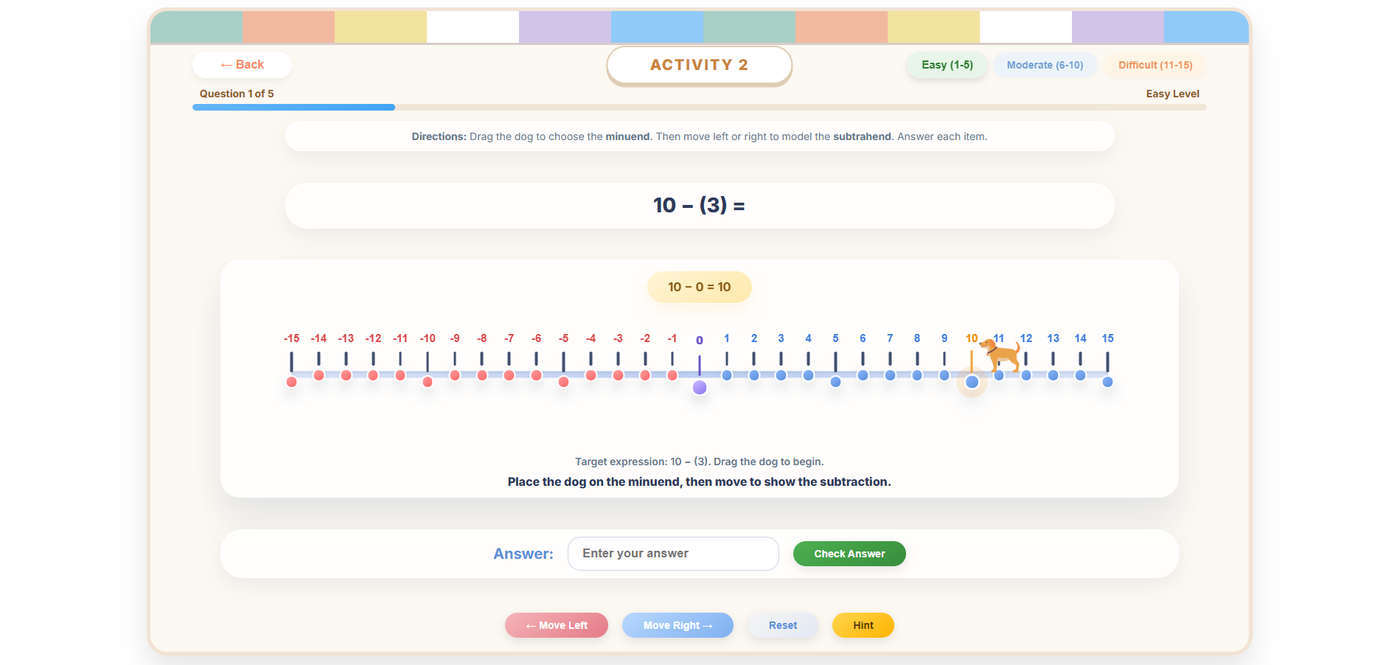This screenshot has width=1400, height=665.
Task: Click the highlighted blue dot at 10
Action: [972, 382]
